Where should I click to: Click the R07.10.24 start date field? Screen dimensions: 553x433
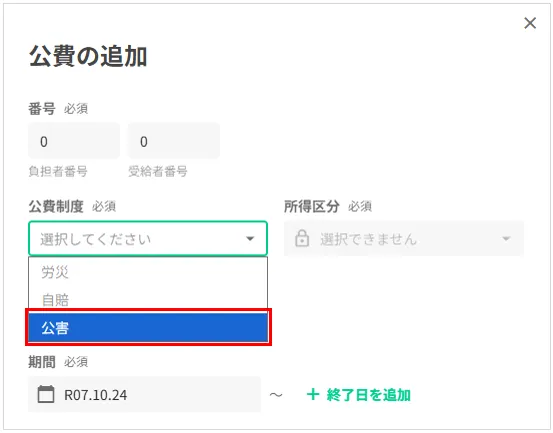click(x=144, y=394)
